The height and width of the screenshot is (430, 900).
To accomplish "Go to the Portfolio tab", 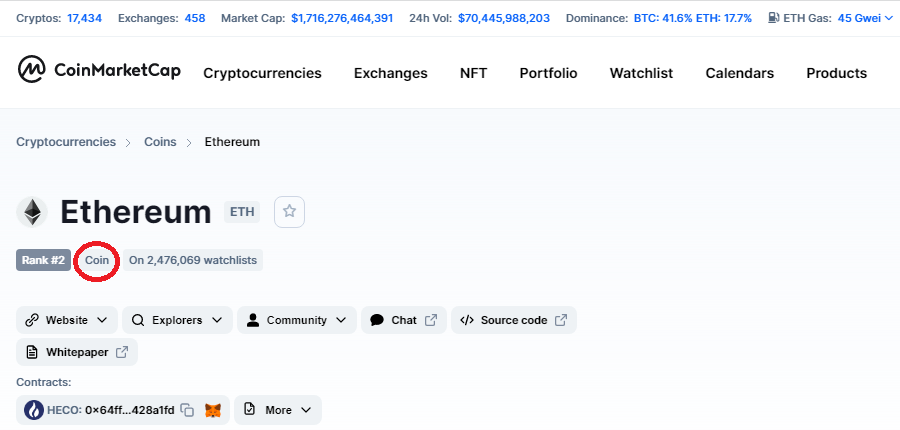I will click(548, 73).
